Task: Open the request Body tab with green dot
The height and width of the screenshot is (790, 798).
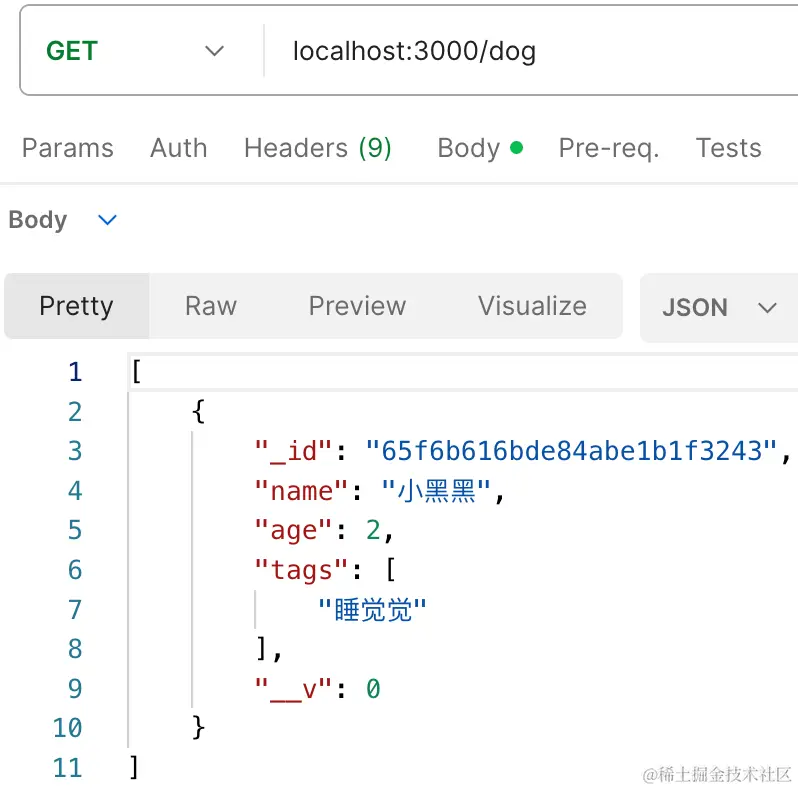Action: (x=480, y=148)
